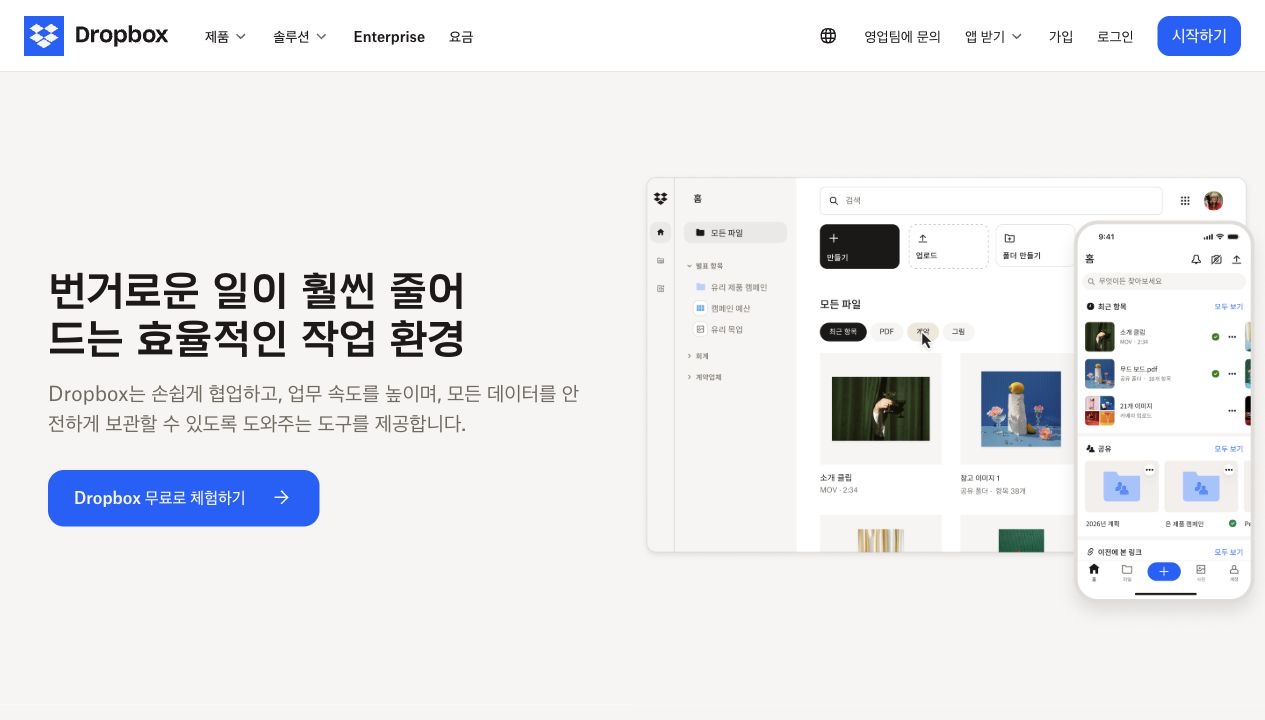Viewport: 1265px width, 720px height.
Task: Open the 앱 받기 dropdown
Action: pos(993,36)
